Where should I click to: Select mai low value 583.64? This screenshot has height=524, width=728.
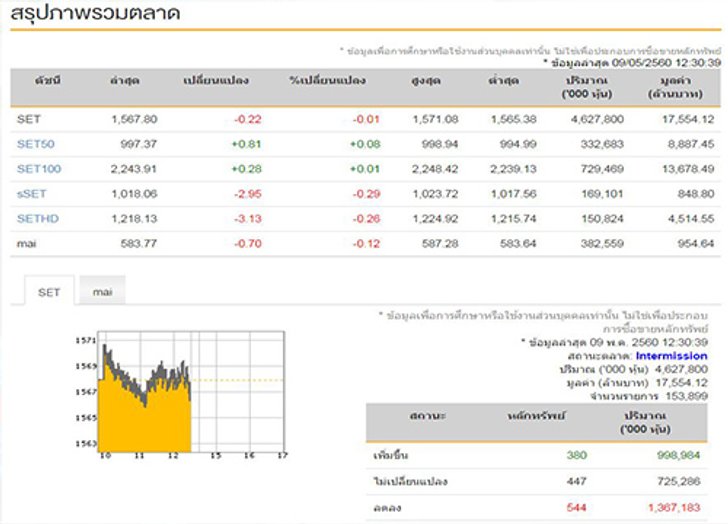518,244
